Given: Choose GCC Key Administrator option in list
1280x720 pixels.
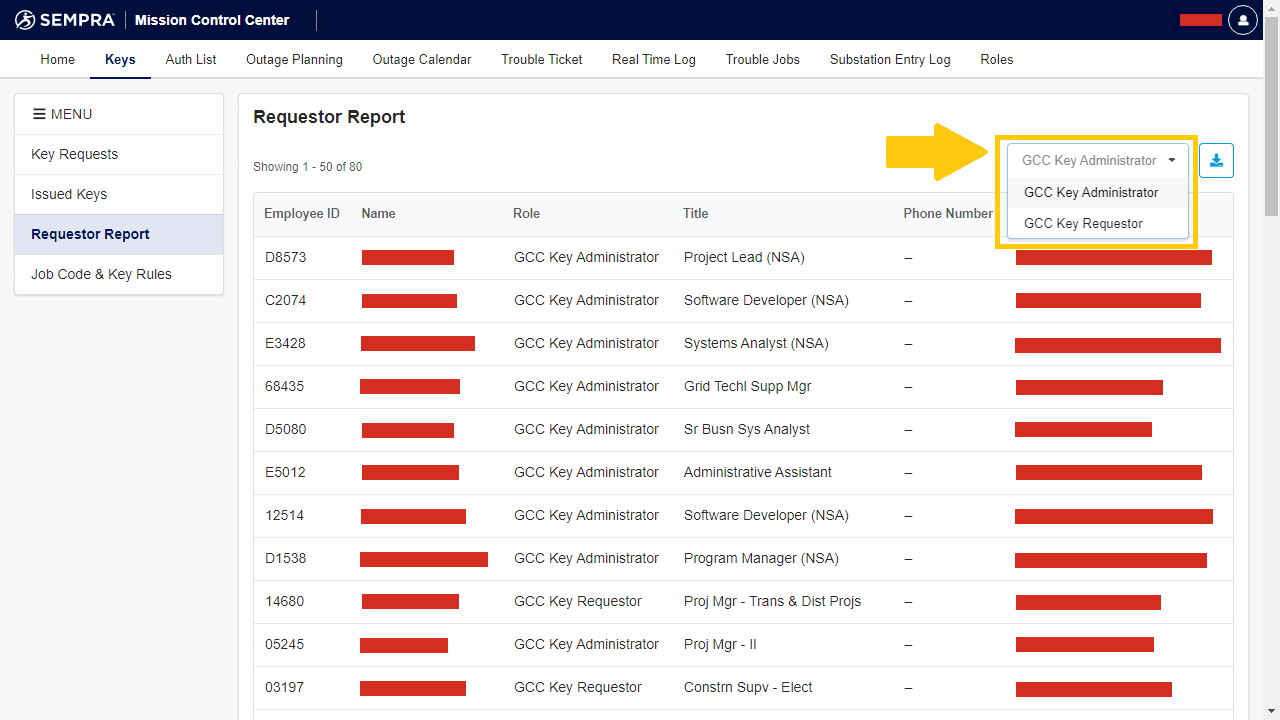Looking at the screenshot, I should click(x=1091, y=193).
